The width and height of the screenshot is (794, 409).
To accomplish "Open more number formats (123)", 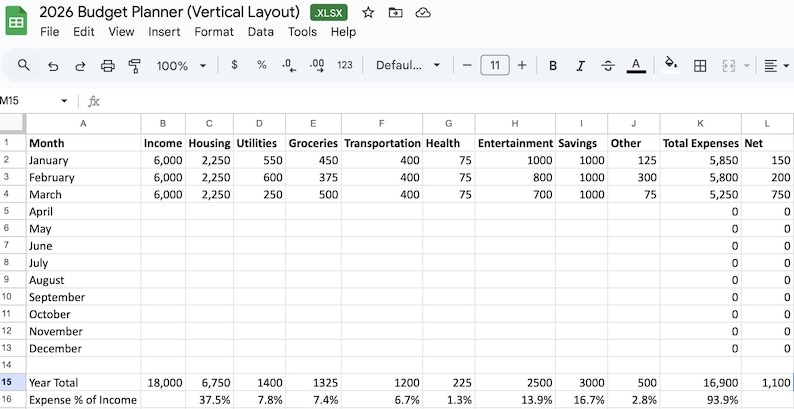I will pyautogui.click(x=345, y=65).
